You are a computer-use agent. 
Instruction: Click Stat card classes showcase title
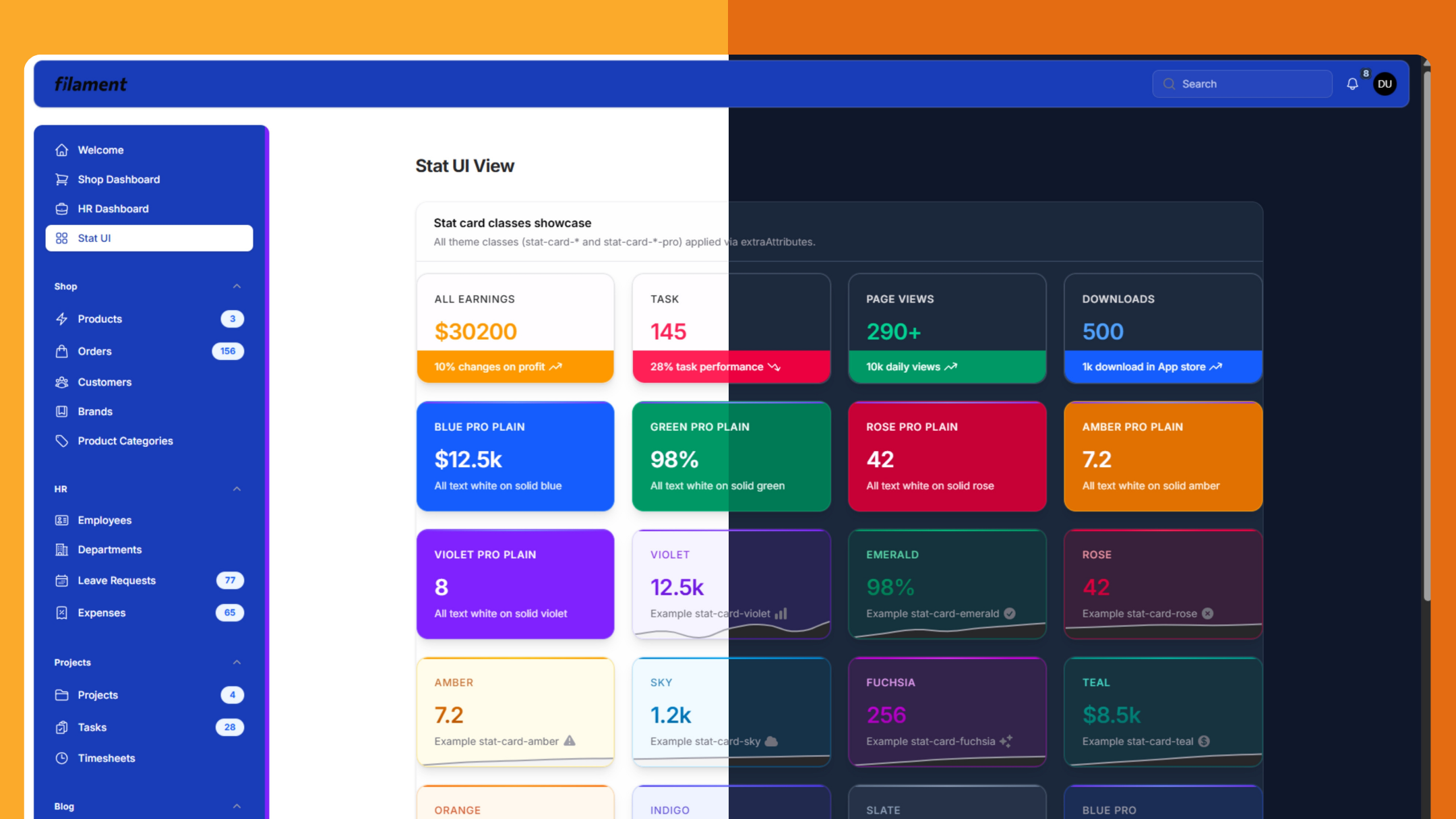pos(512,223)
